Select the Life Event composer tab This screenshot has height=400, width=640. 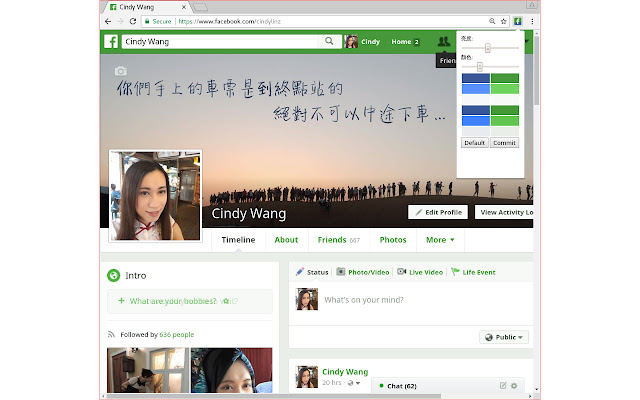point(473,272)
